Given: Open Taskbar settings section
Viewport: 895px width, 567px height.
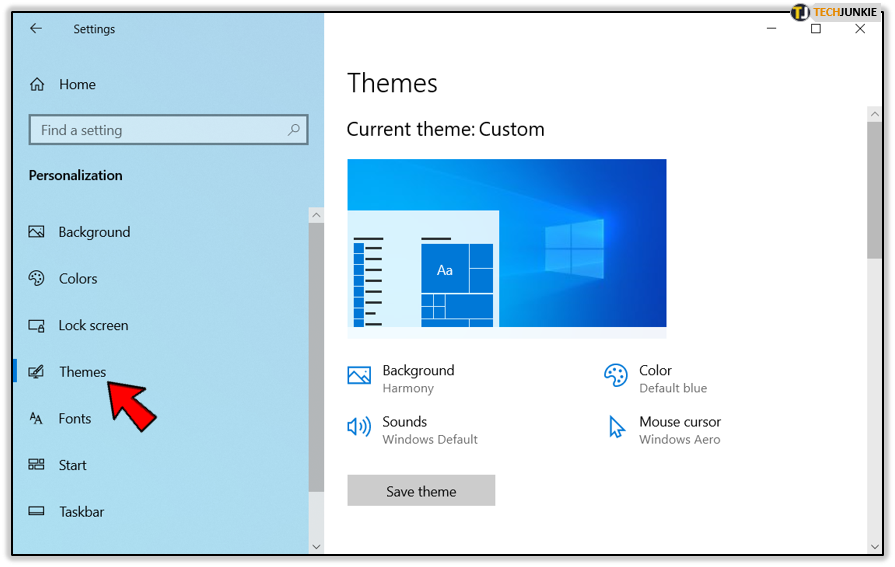Looking at the screenshot, I should (x=82, y=512).
